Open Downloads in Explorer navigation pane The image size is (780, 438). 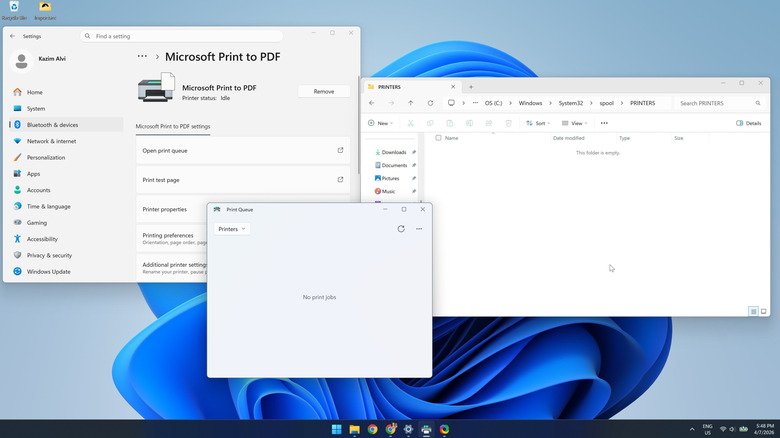[x=391, y=152]
